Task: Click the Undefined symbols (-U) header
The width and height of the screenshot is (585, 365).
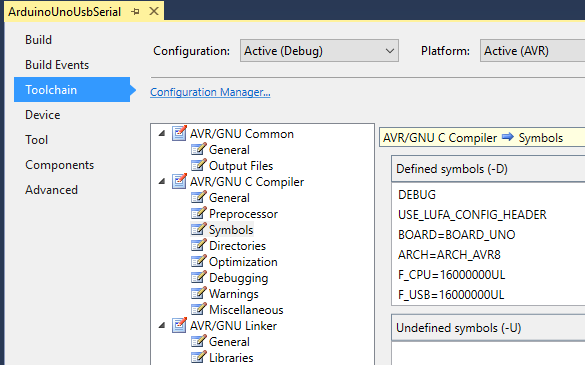Action: point(488,328)
